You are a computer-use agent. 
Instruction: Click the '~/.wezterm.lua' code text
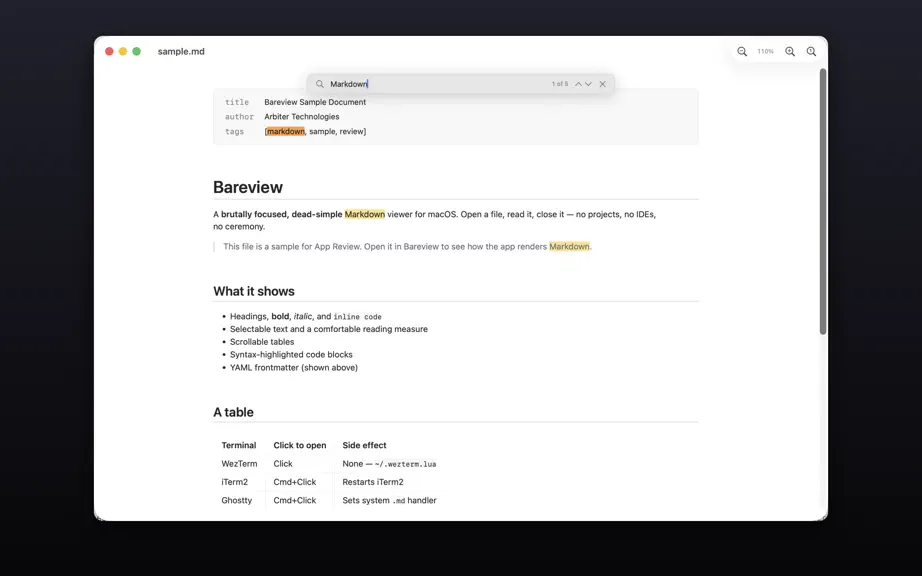(x=406, y=464)
